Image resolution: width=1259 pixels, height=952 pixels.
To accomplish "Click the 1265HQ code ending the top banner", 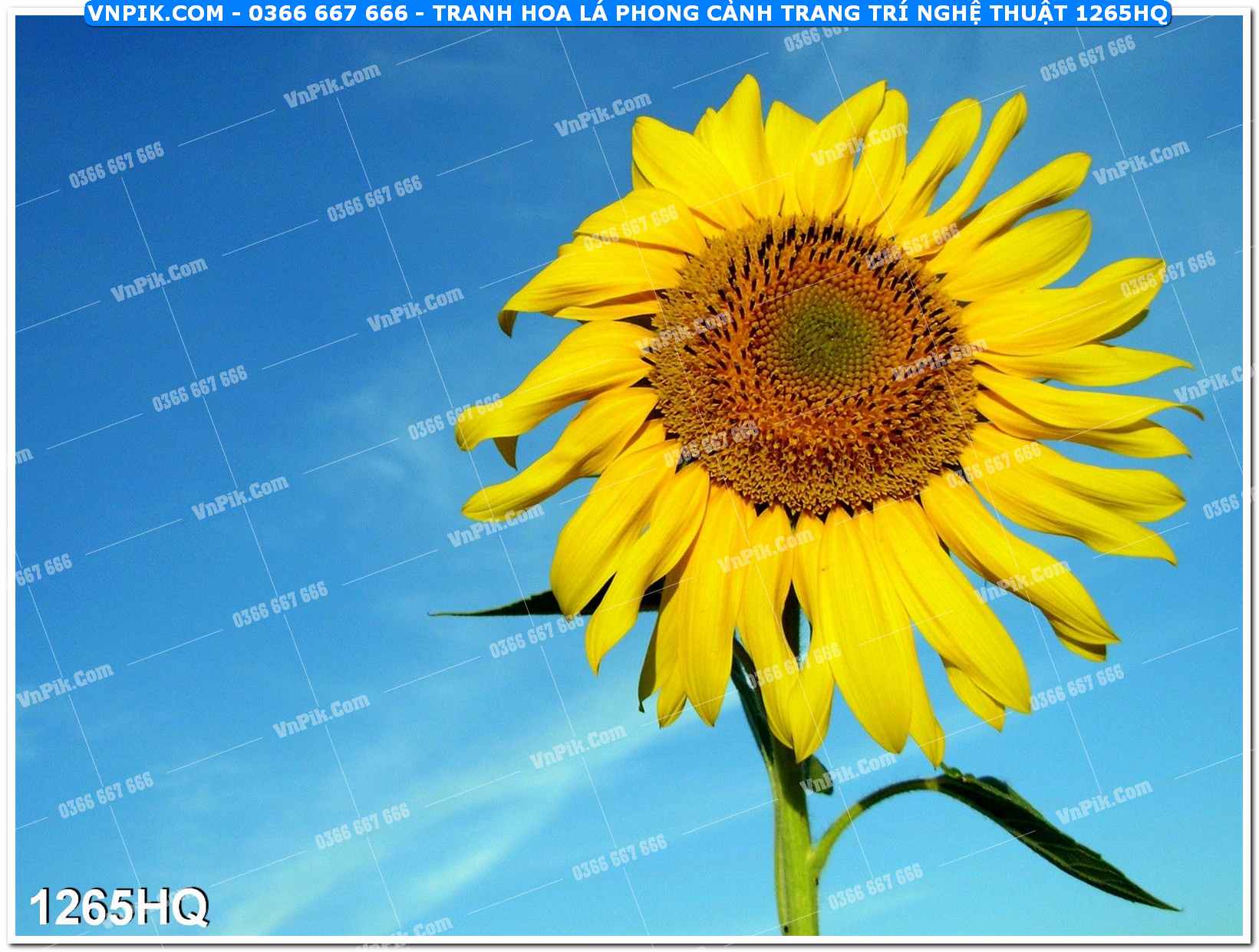I will 1121,13.
